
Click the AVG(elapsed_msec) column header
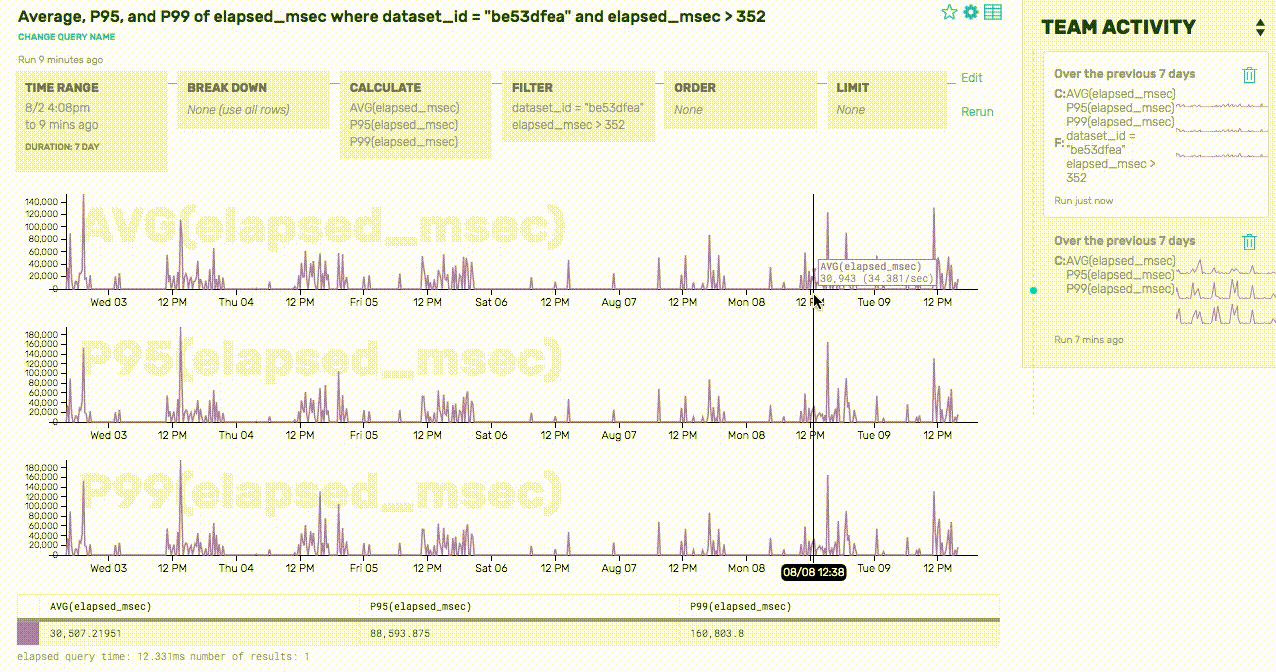pyautogui.click(x=100, y=606)
